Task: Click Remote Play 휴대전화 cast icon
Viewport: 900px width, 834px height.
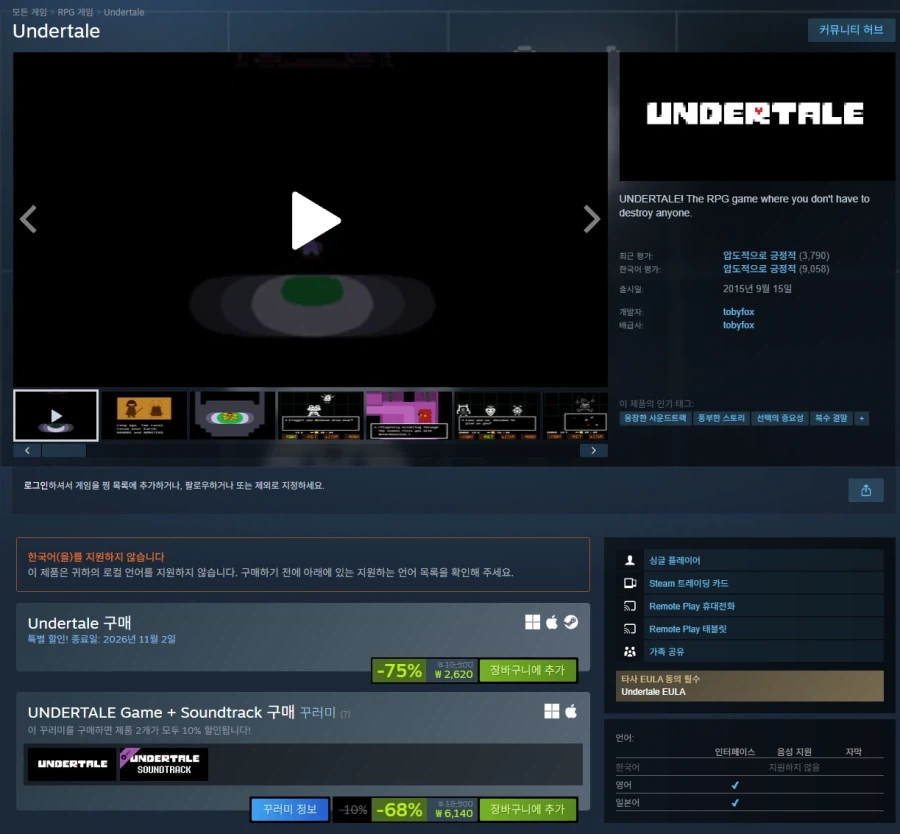Action: pyautogui.click(x=630, y=606)
